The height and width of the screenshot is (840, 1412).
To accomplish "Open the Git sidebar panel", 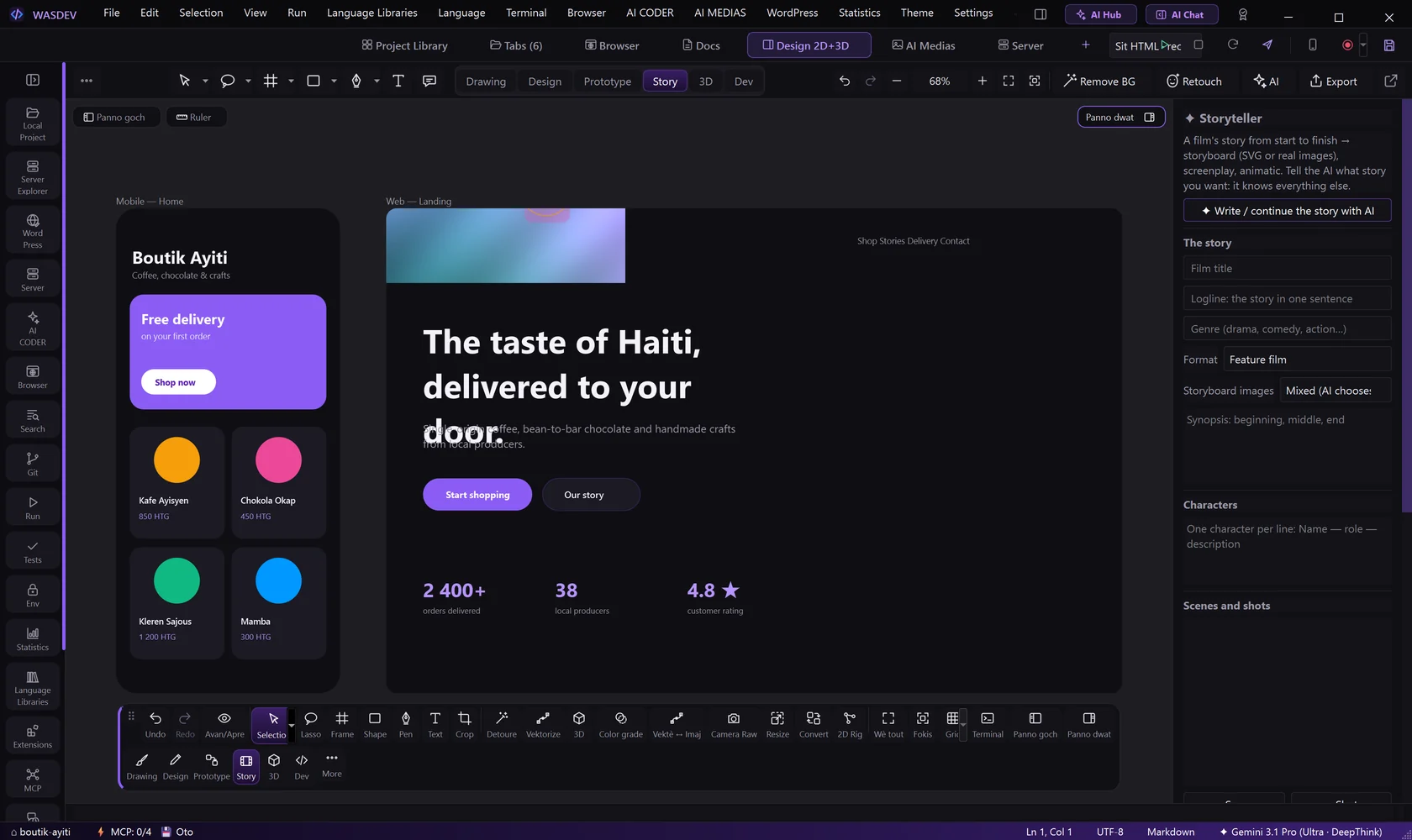I will (x=33, y=464).
